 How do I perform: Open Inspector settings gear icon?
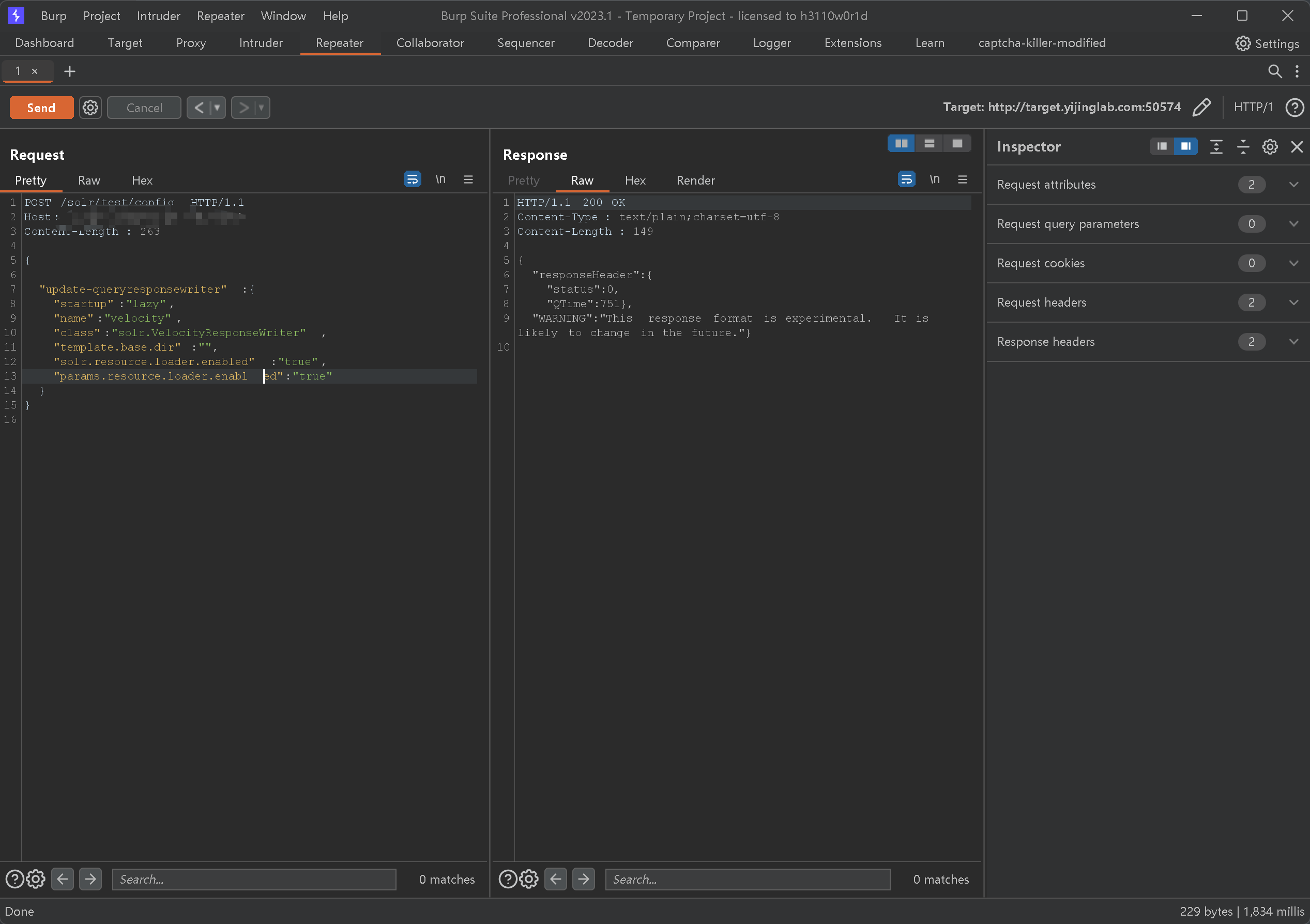pos(1270,147)
